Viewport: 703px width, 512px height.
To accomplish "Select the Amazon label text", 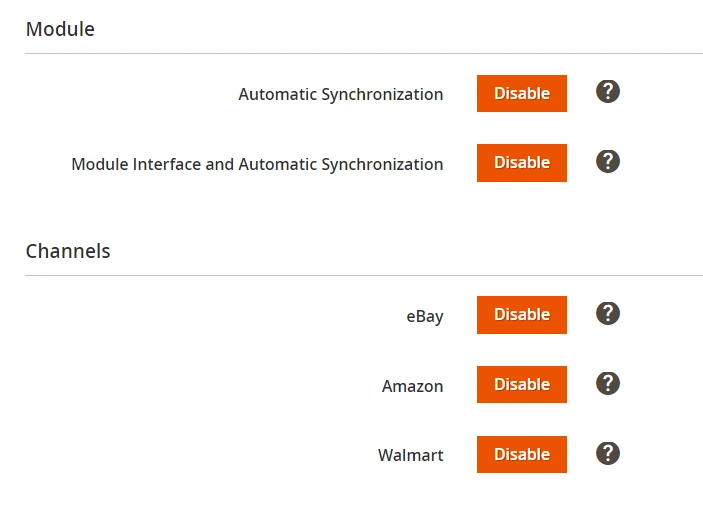I will (x=412, y=386).
